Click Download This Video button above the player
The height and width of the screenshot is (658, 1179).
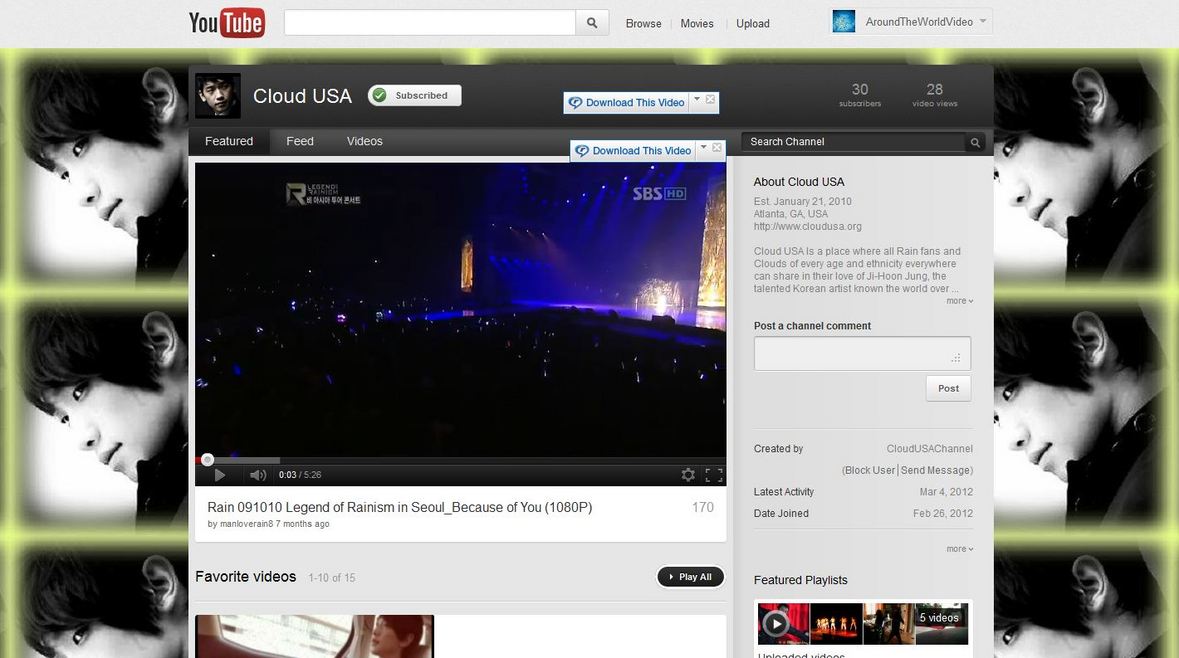[x=634, y=150]
